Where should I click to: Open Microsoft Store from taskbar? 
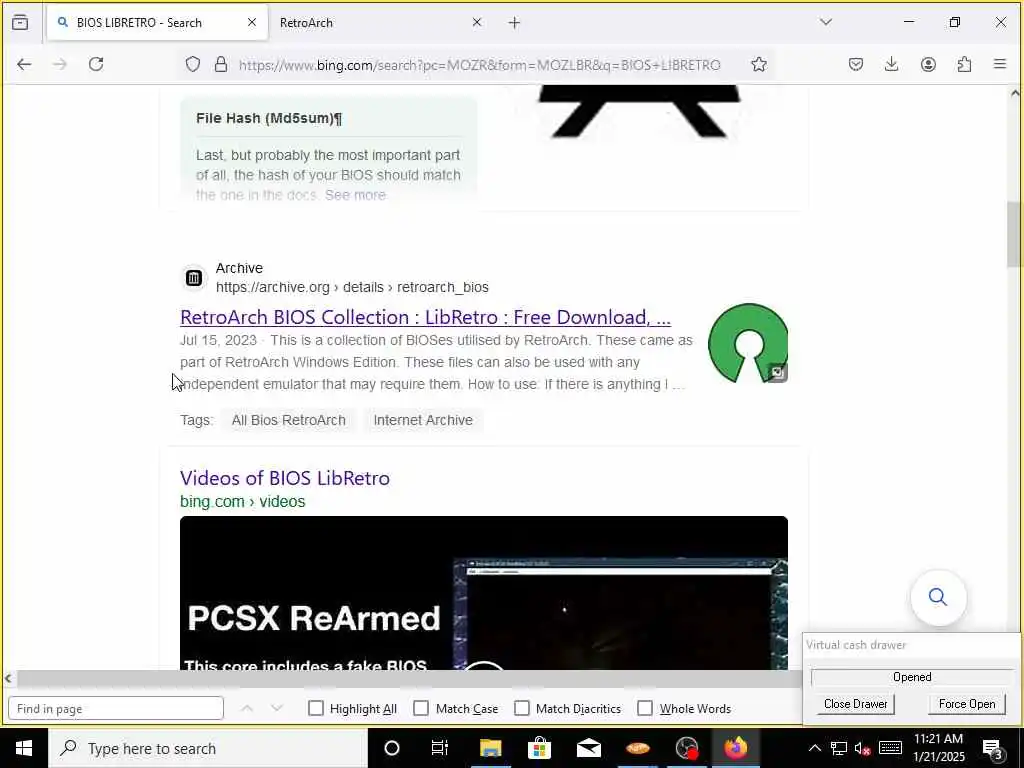(539, 748)
